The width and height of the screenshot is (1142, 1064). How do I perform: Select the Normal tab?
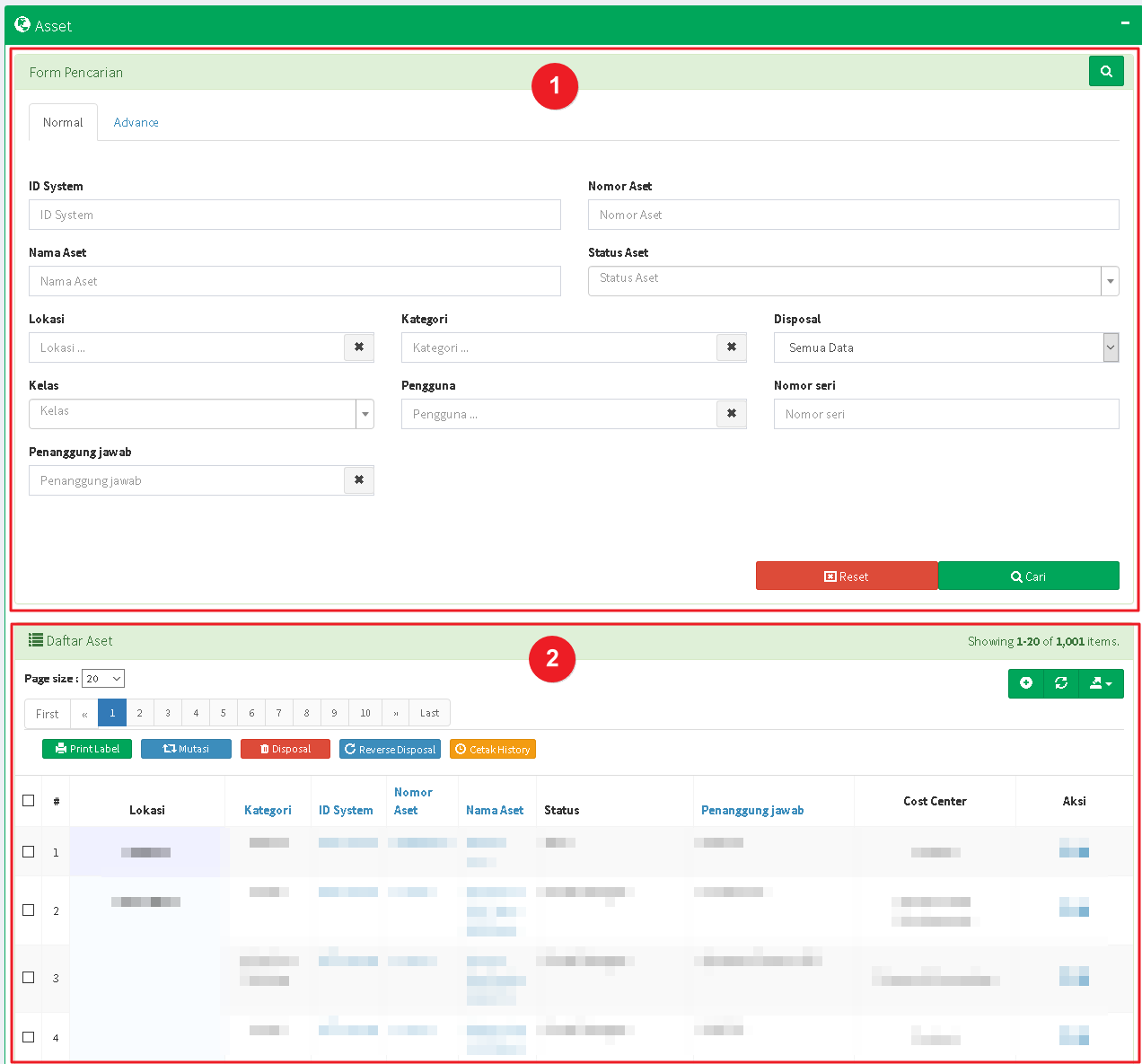63,123
